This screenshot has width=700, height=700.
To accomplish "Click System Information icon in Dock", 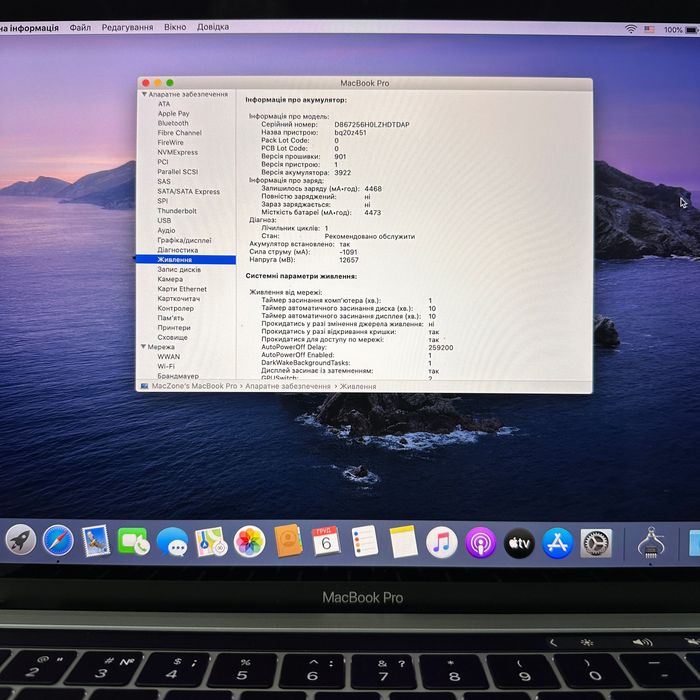I will pos(651,542).
